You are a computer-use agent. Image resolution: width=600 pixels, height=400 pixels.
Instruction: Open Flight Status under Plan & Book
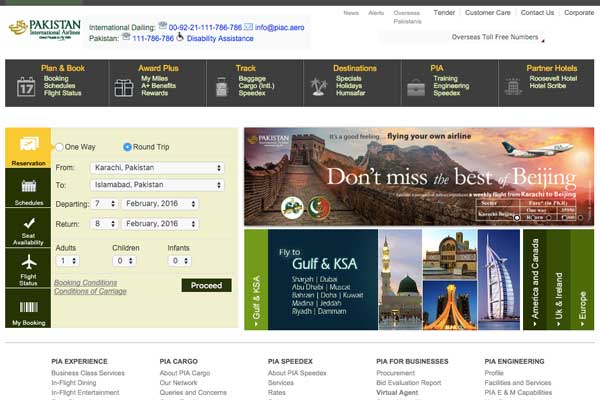[x=62, y=93]
